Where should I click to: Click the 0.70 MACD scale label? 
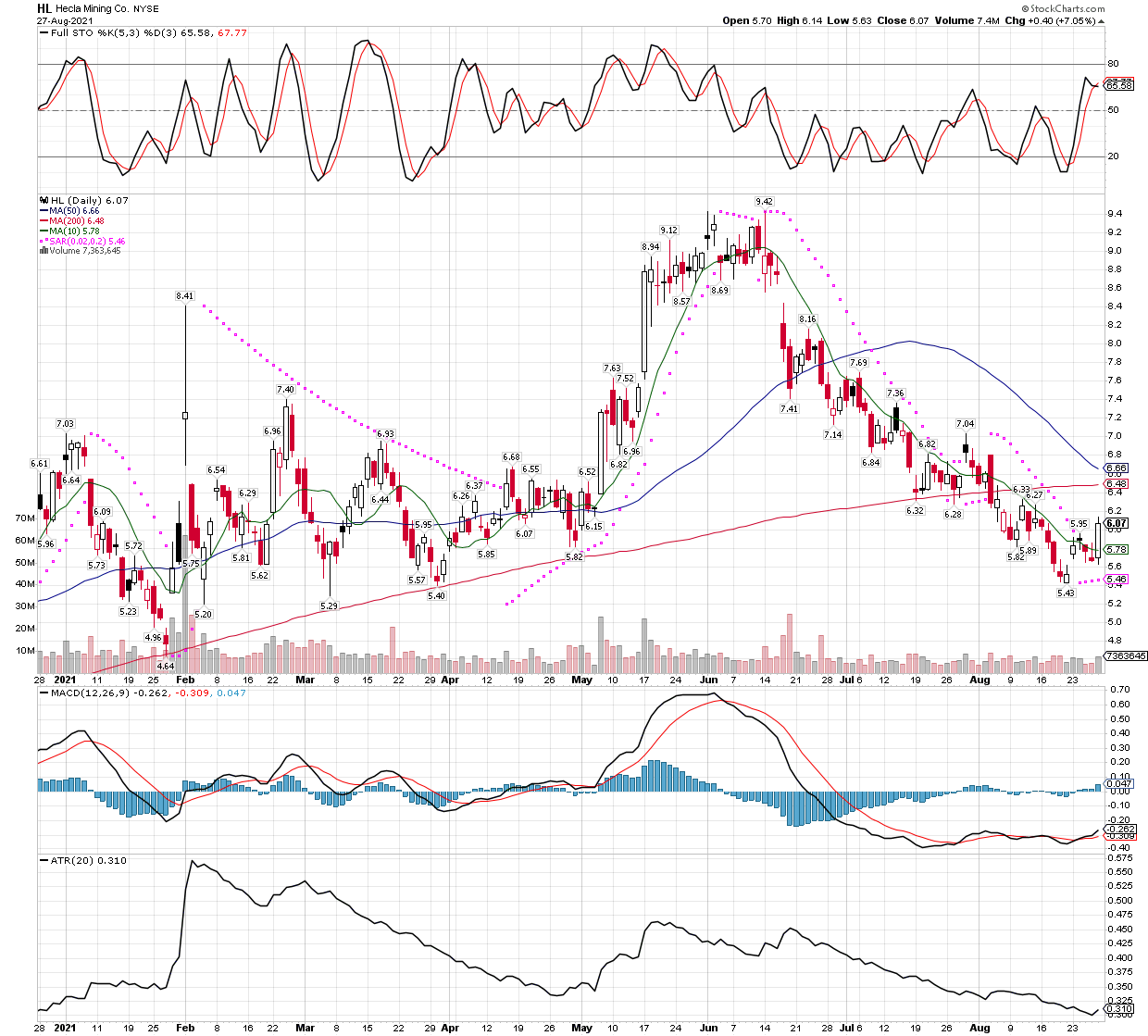pyautogui.click(x=1118, y=690)
